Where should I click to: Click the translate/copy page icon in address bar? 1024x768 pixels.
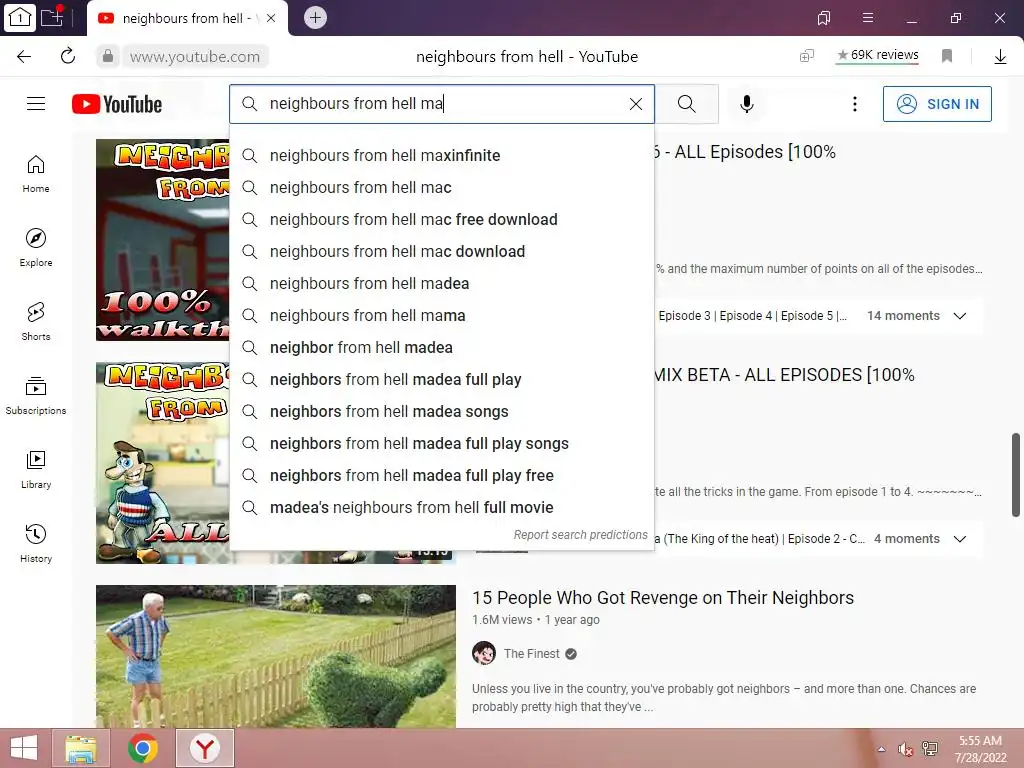tap(807, 56)
